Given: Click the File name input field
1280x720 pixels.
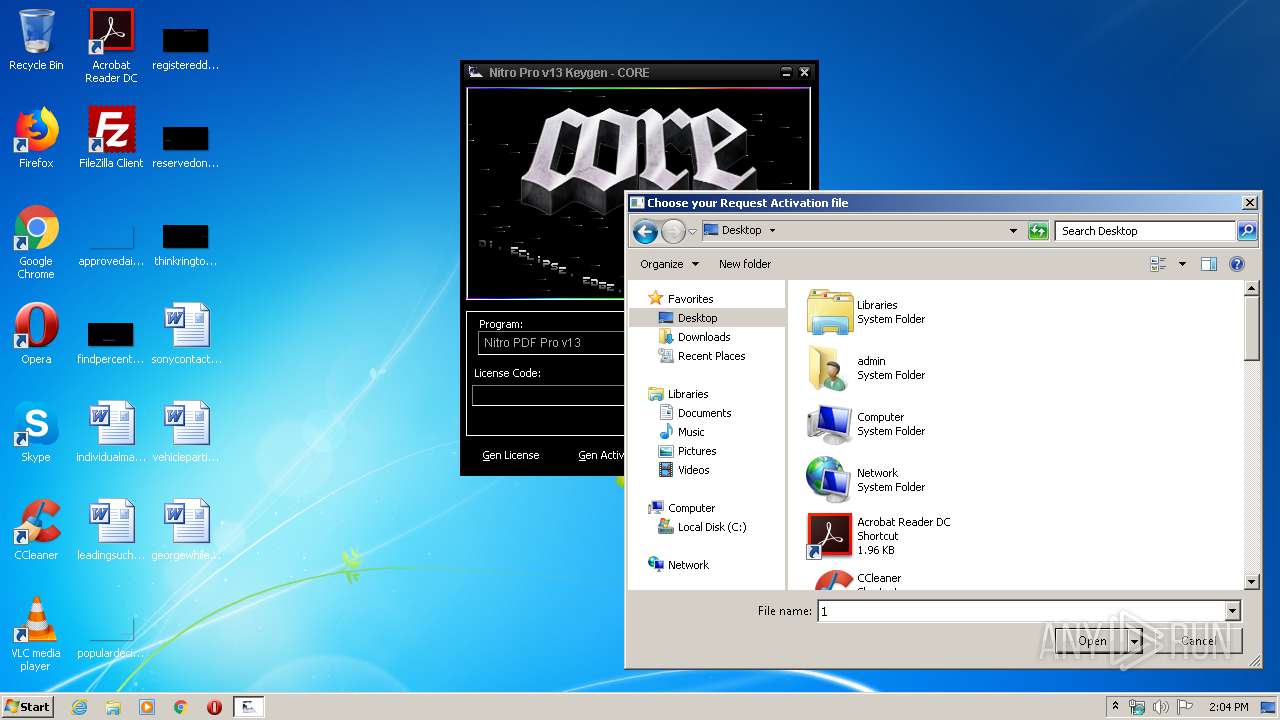Looking at the screenshot, I should tap(1021, 611).
